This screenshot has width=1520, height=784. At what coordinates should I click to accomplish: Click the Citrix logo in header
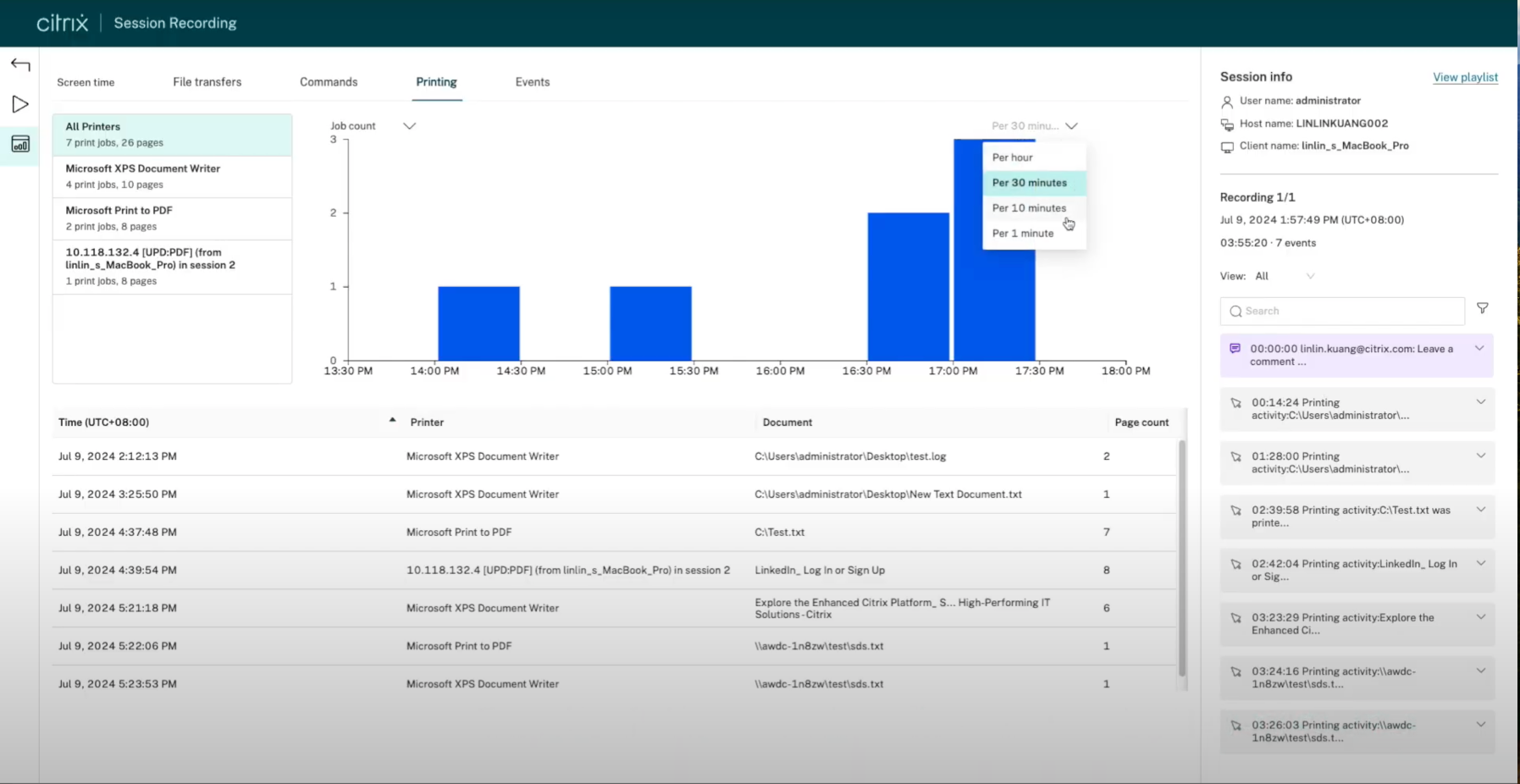[63, 23]
